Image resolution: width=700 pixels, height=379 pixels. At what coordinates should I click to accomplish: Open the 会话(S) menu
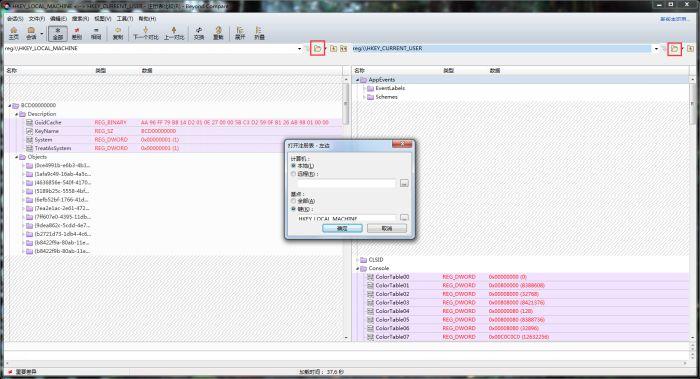pos(15,19)
